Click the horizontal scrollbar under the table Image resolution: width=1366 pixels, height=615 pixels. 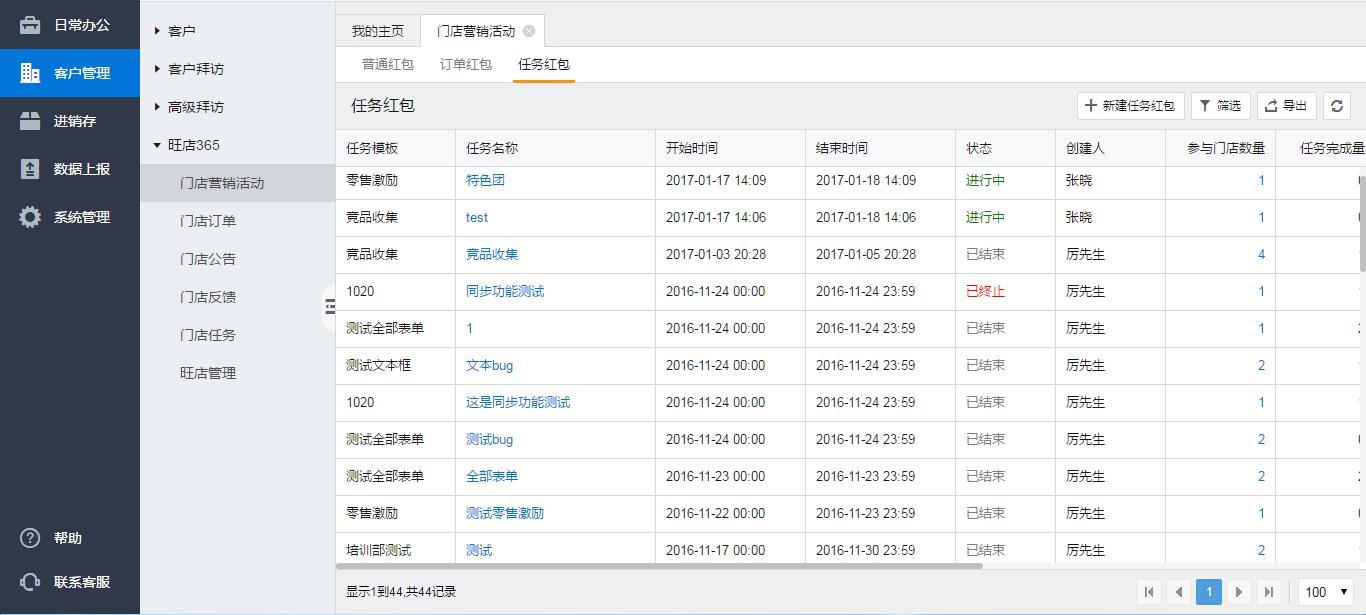660,566
